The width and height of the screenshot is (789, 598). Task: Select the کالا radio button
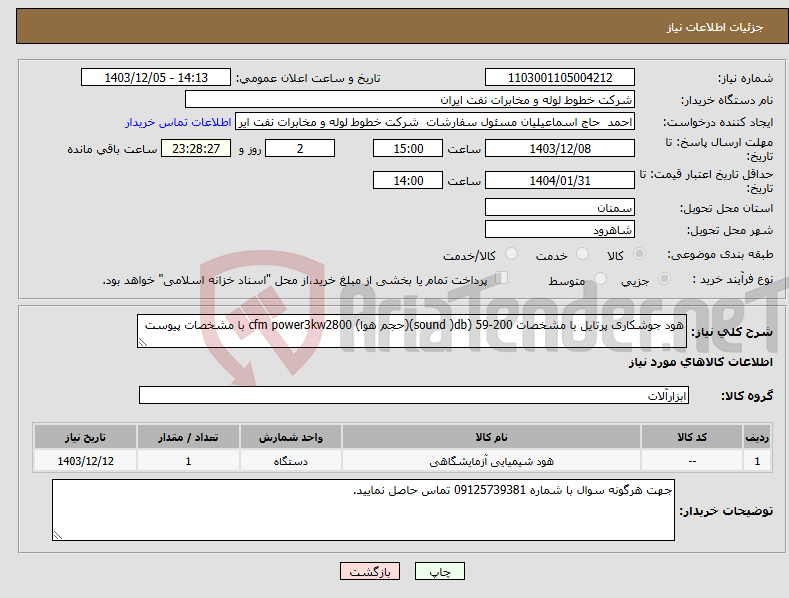(640, 254)
